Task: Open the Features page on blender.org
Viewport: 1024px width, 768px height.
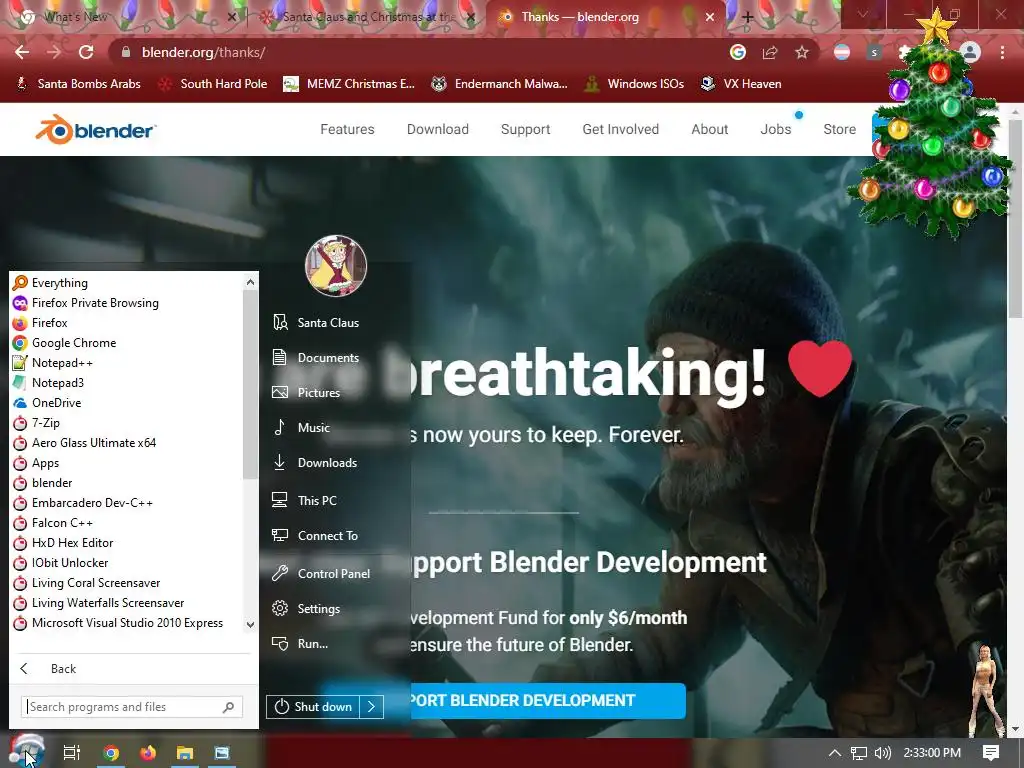Action: pos(347,129)
